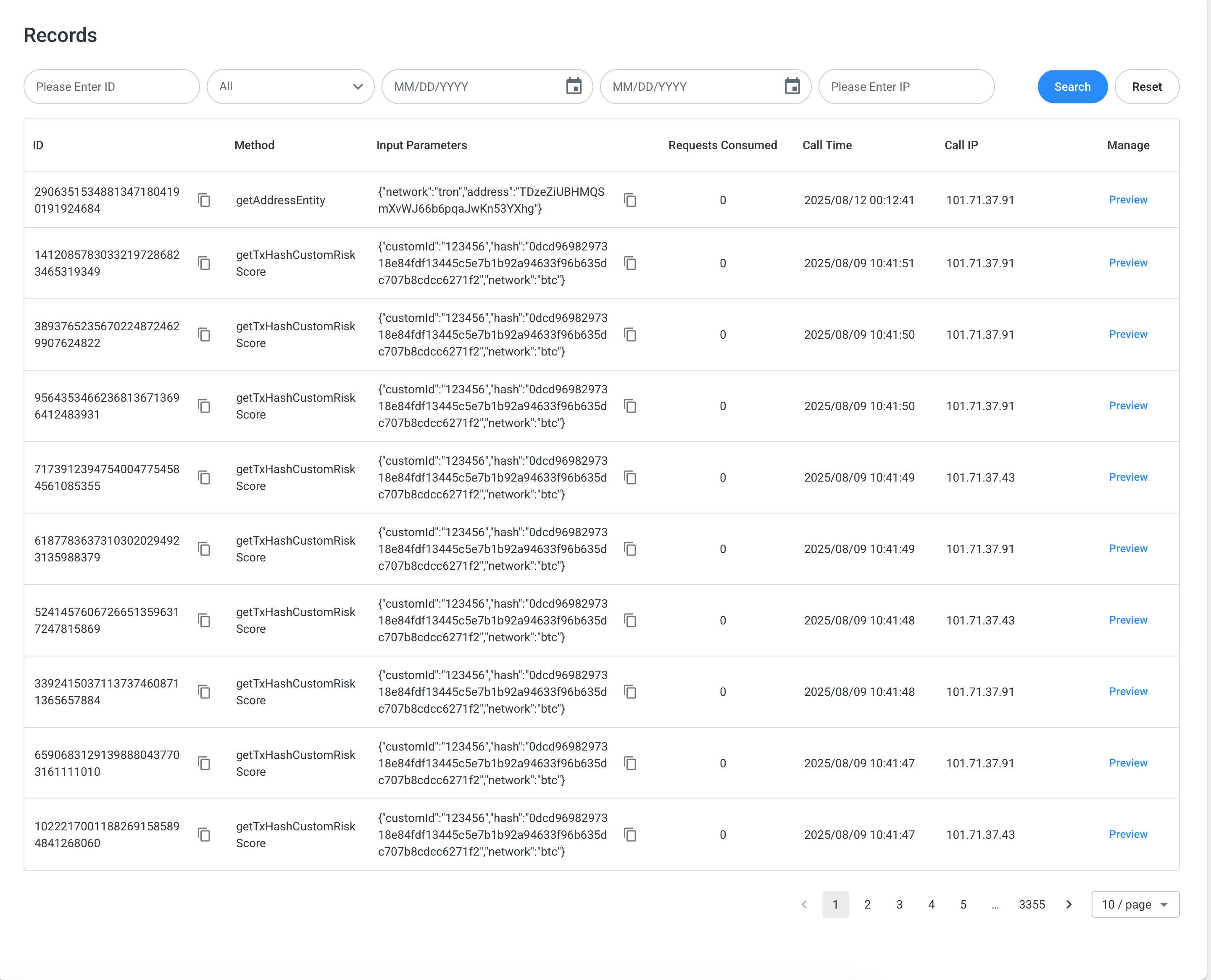Preview the 2025/08/12 00:12:41 record
The width and height of the screenshot is (1211, 980).
[x=1127, y=200]
